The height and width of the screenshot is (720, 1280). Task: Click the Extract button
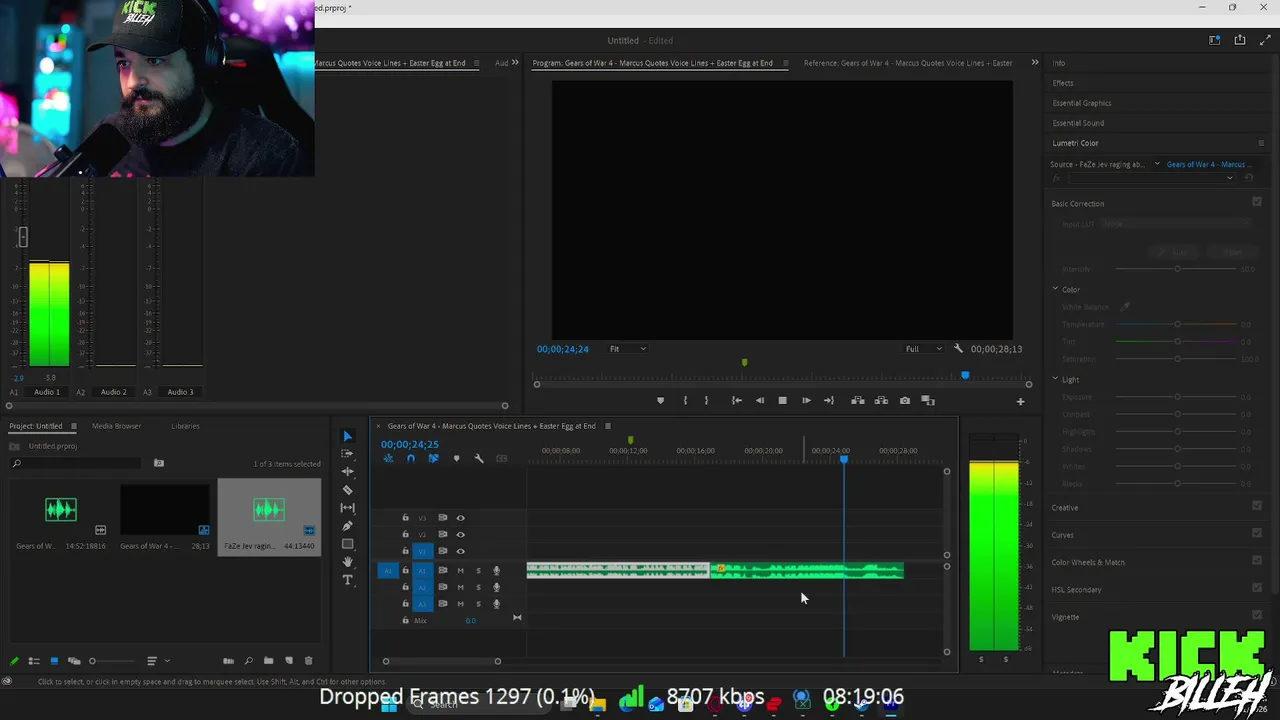pyautogui.click(x=881, y=401)
